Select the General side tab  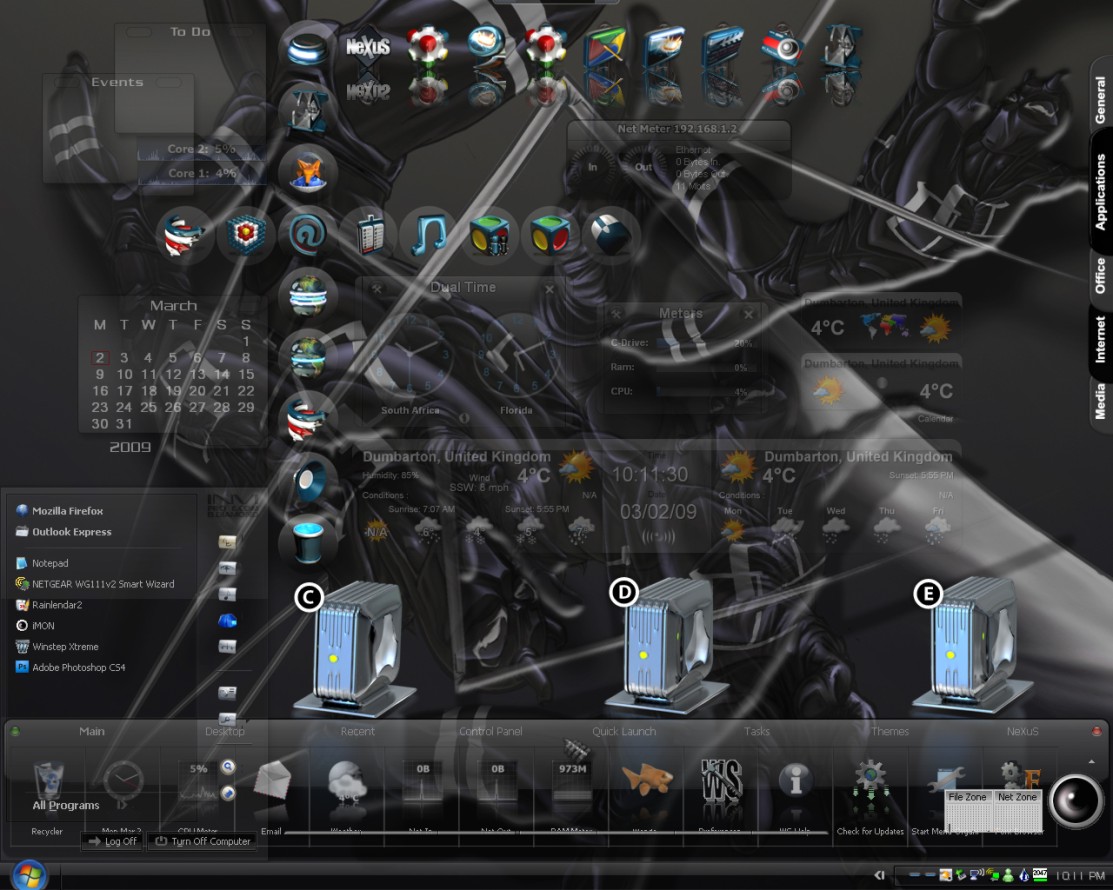coord(1100,99)
